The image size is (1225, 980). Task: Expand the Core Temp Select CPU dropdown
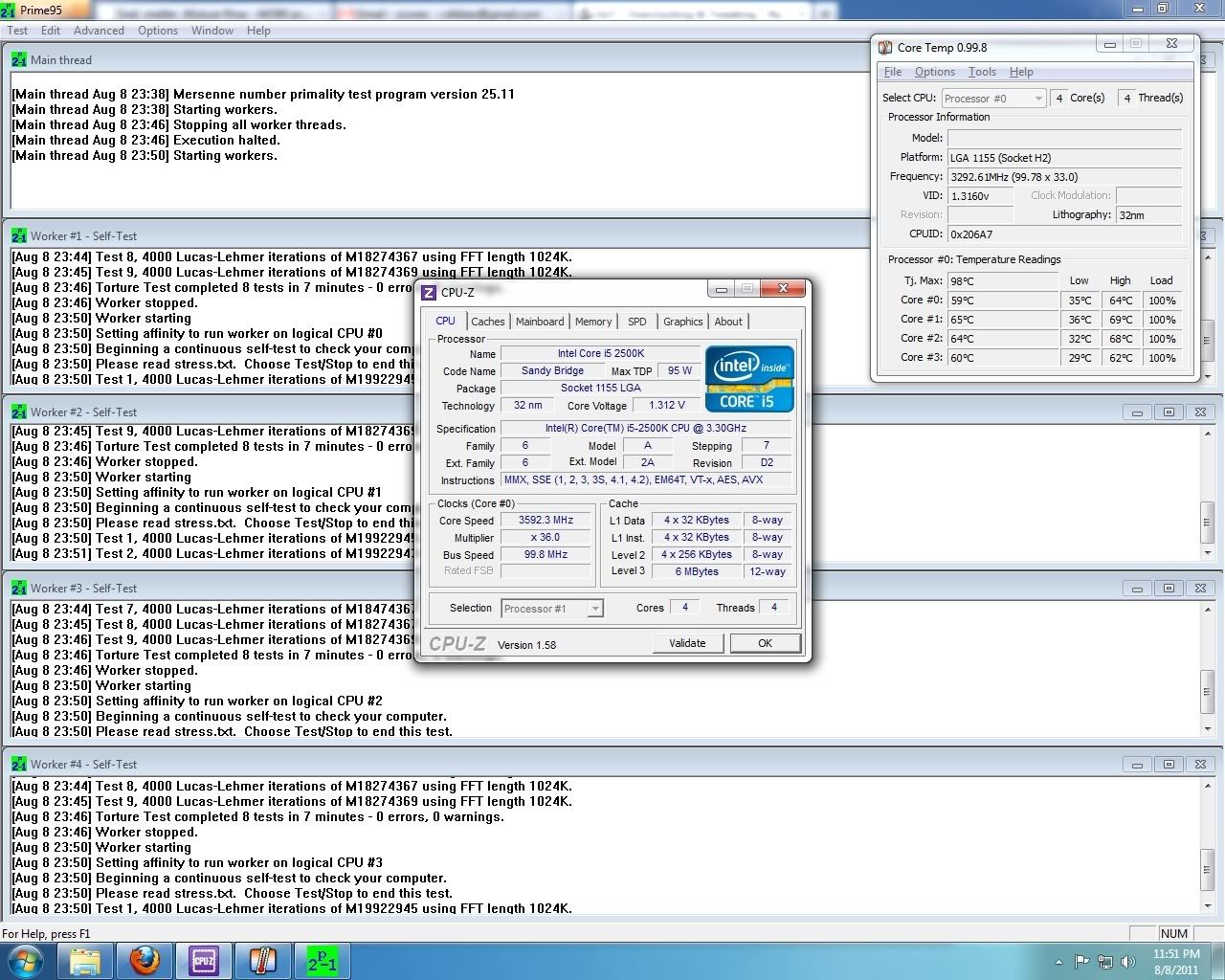pyautogui.click(x=1038, y=99)
